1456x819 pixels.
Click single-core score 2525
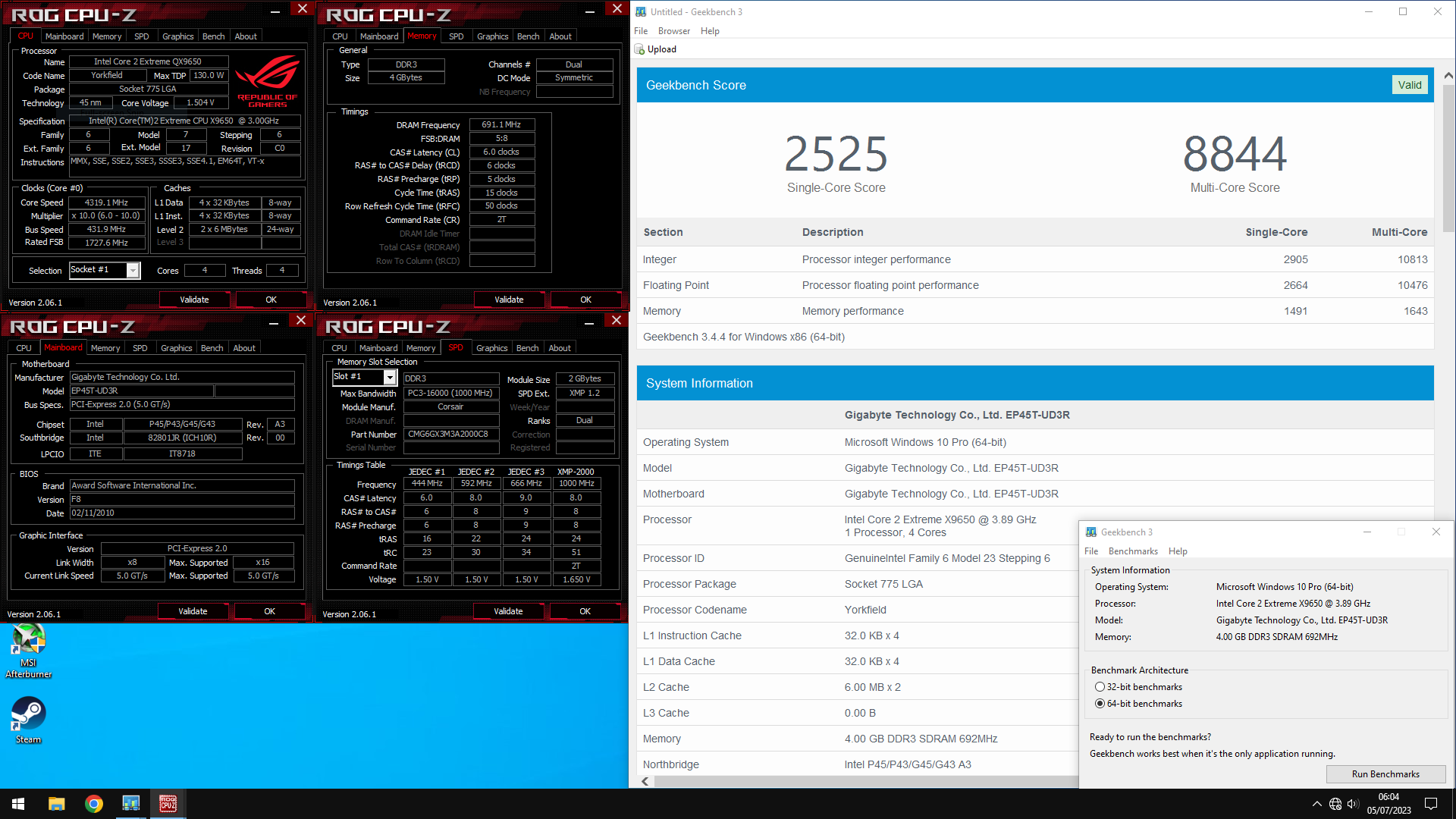point(836,154)
